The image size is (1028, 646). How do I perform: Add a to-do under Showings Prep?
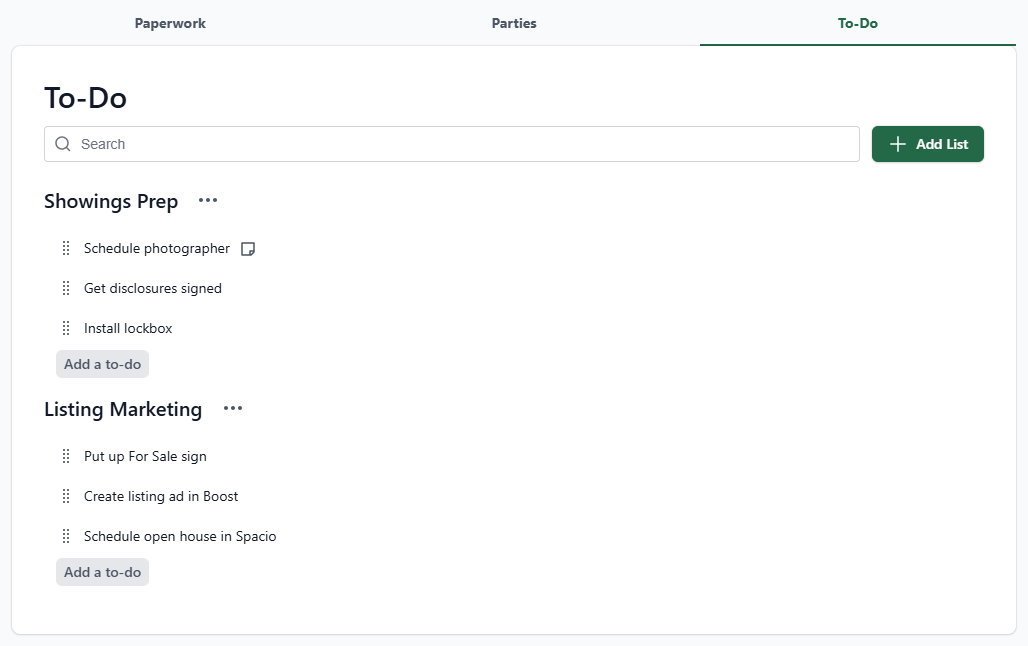point(102,363)
